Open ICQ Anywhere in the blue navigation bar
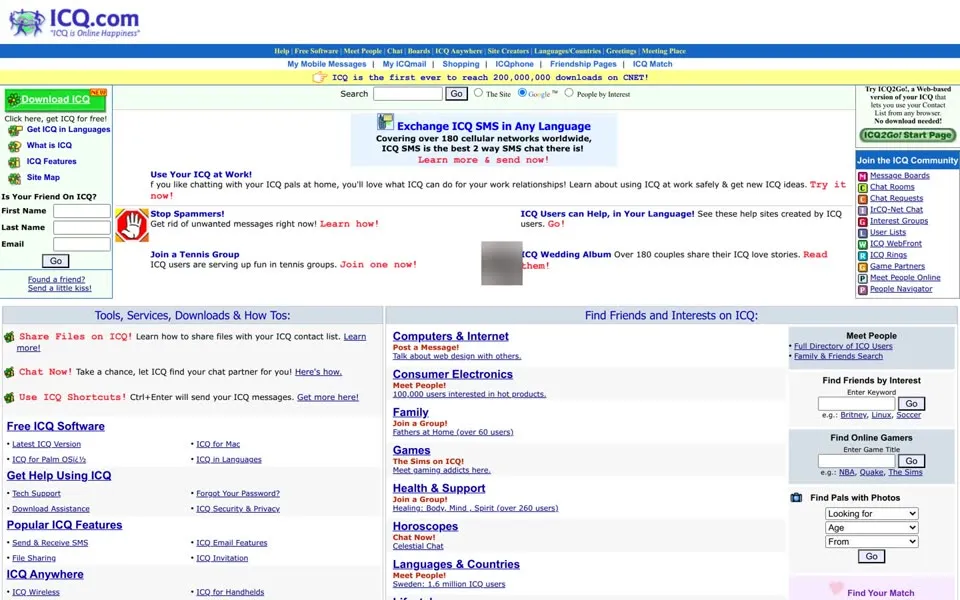This screenshot has width=960, height=600. point(459,51)
